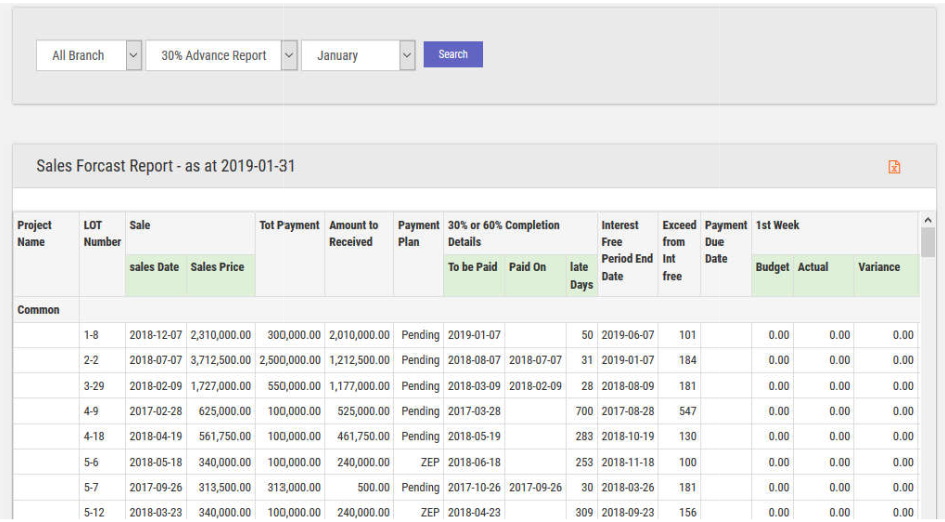Image resolution: width=945 pixels, height=522 pixels.
Task: Select the LOT number 1-8 cell
Action: point(91,335)
